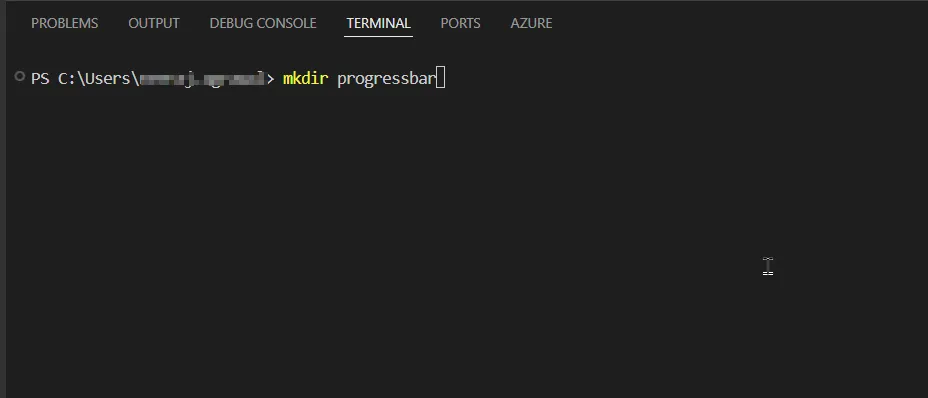Select the DEBUG CONSOLE tab
Screen dimensions: 928x398
click(263, 23)
